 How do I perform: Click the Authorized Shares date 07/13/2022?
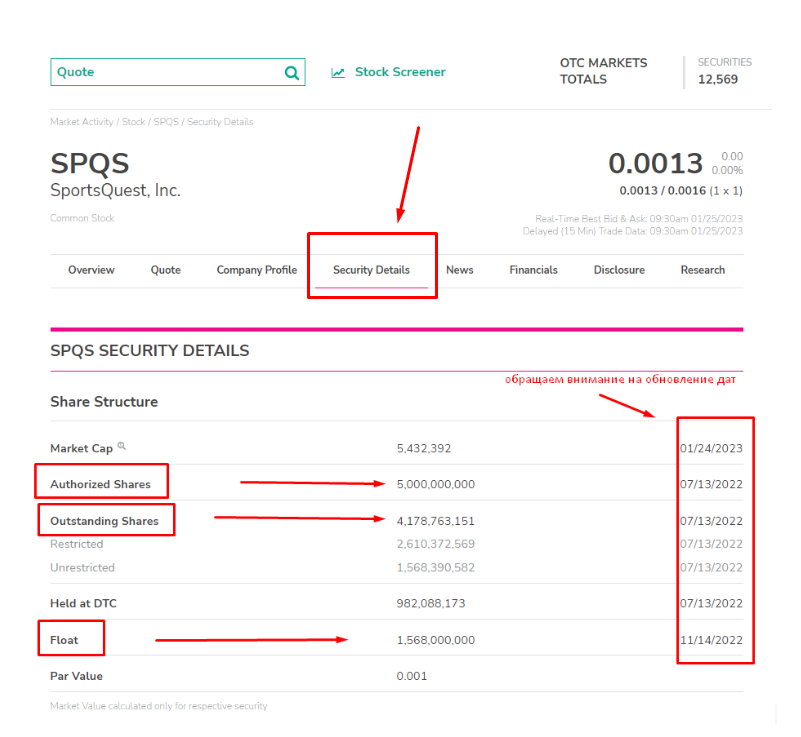pyautogui.click(x=711, y=484)
